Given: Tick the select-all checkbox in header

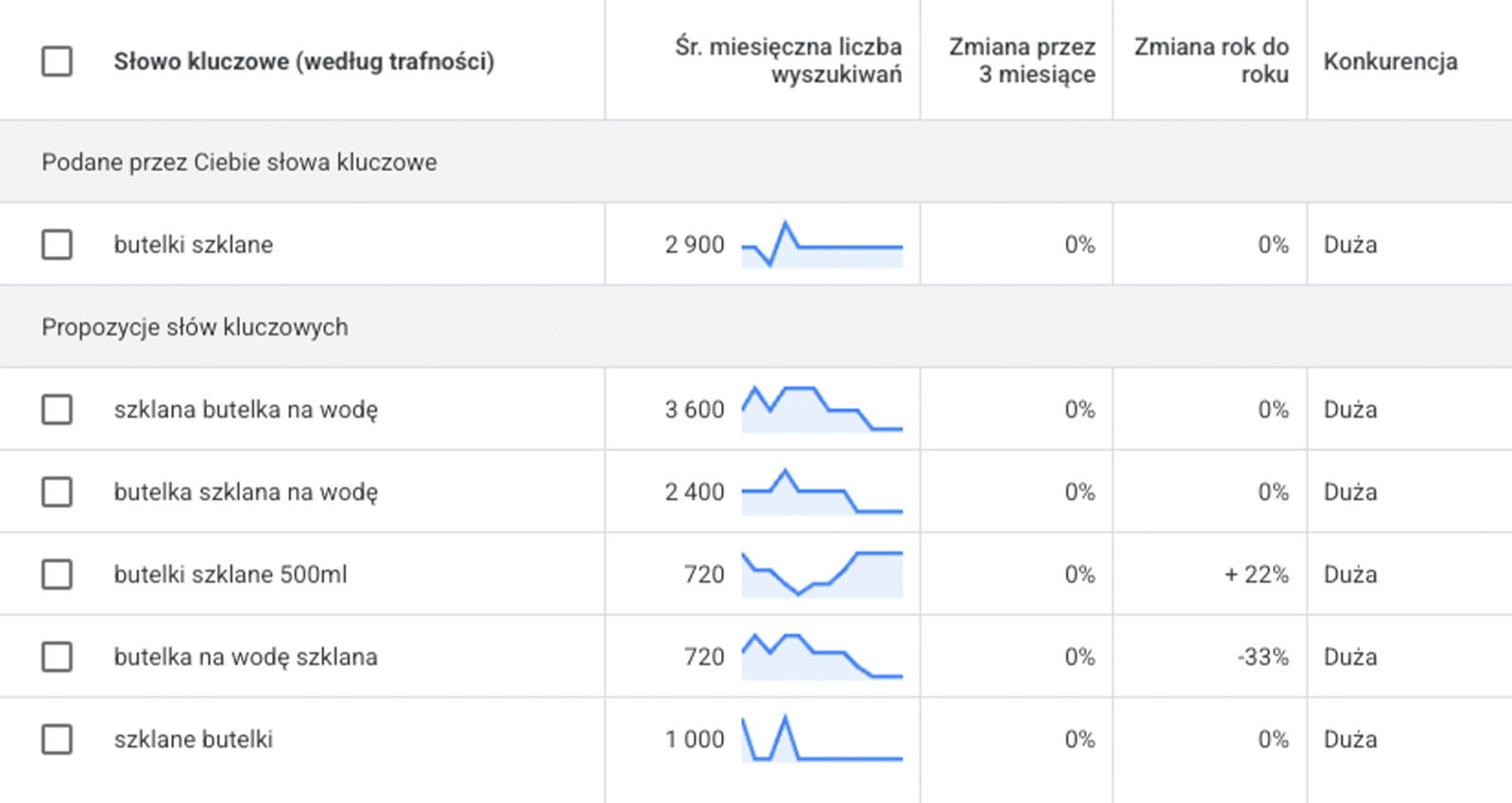Looking at the screenshot, I should click(57, 61).
